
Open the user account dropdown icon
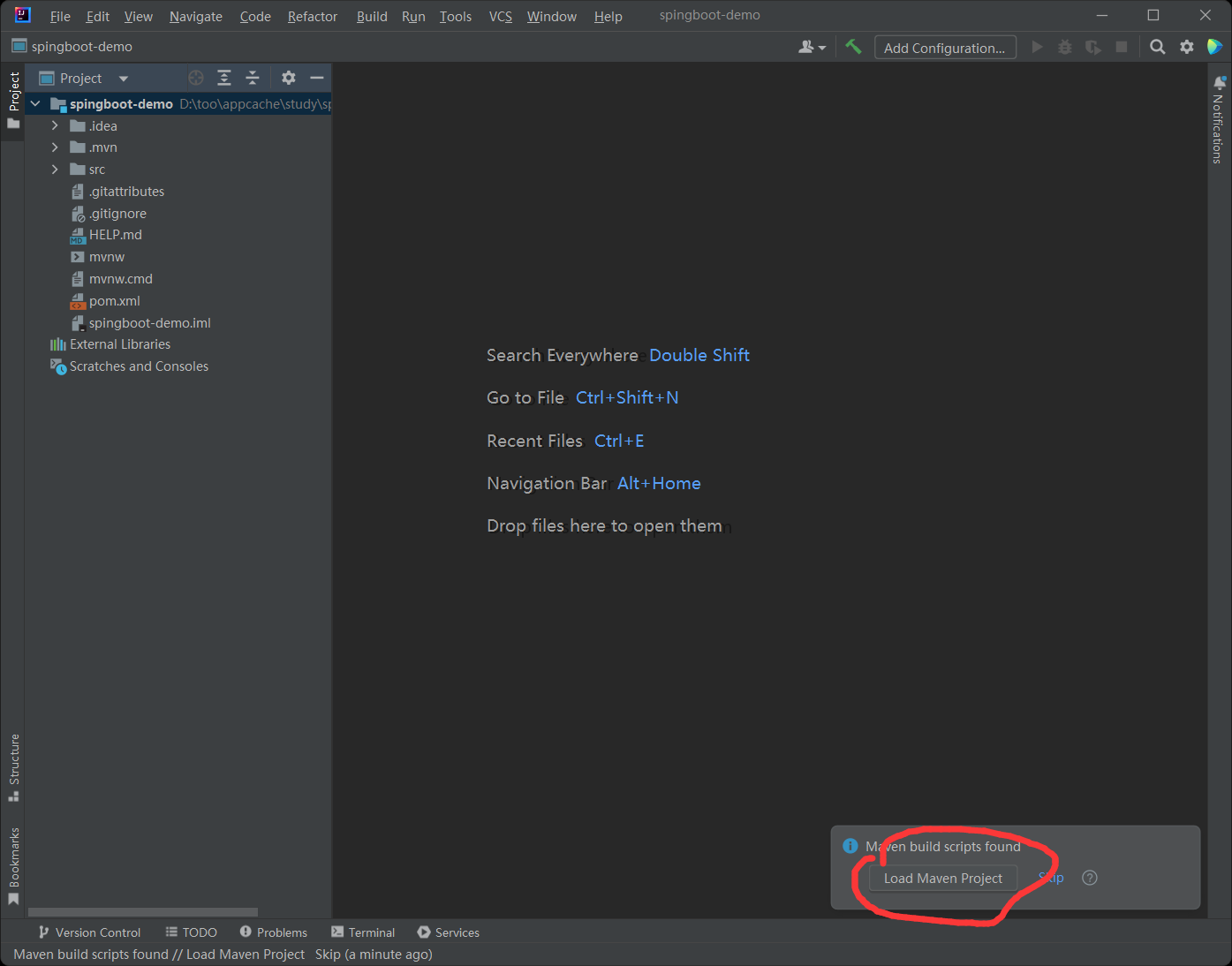(813, 47)
